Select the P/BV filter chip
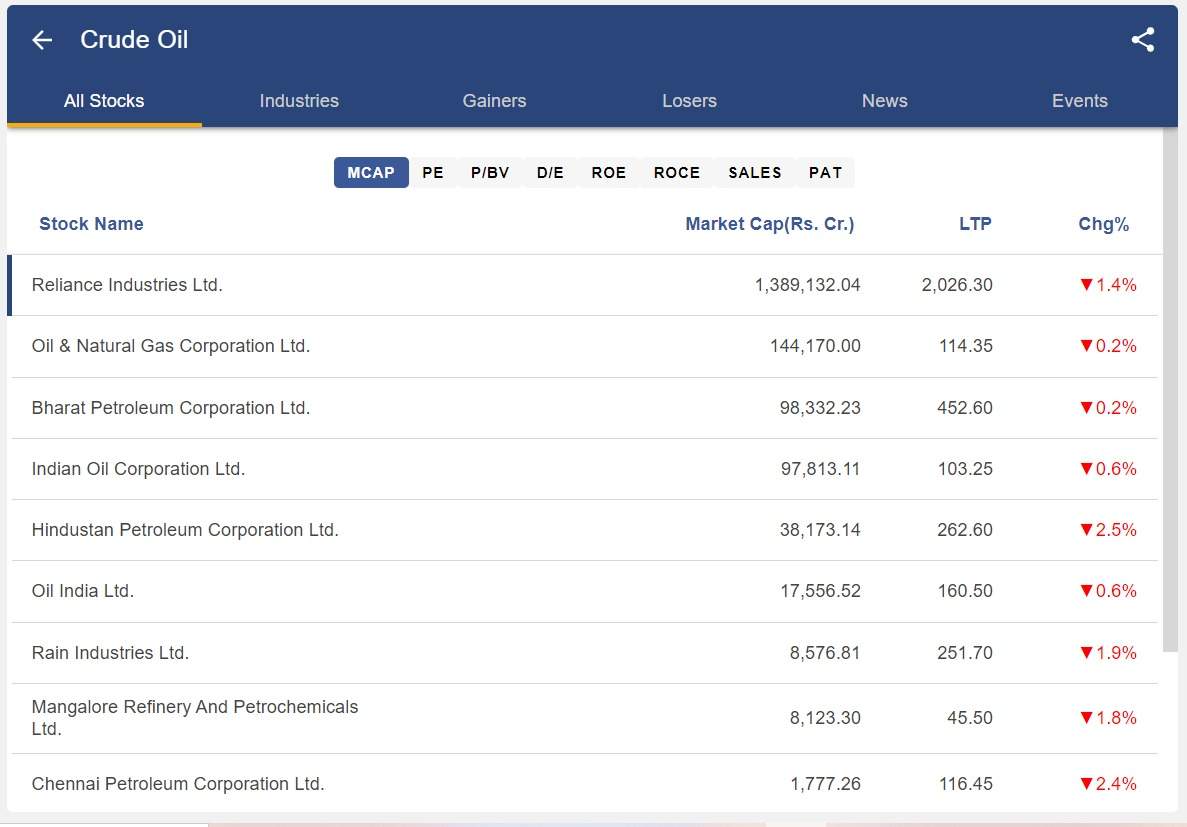Screen dimensions: 1187x827 [490, 172]
